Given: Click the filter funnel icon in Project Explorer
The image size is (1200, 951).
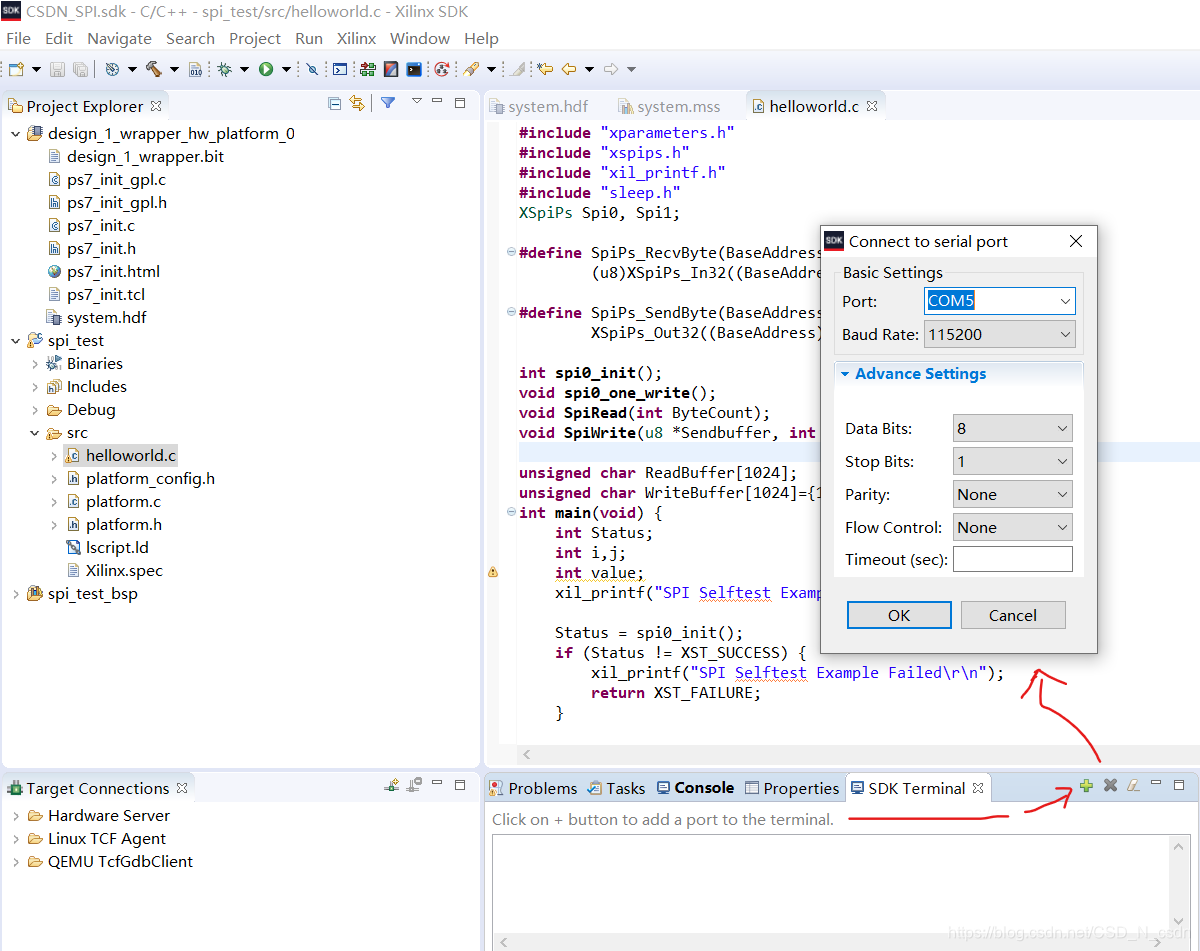Looking at the screenshot, I should (x=388, y=103).
